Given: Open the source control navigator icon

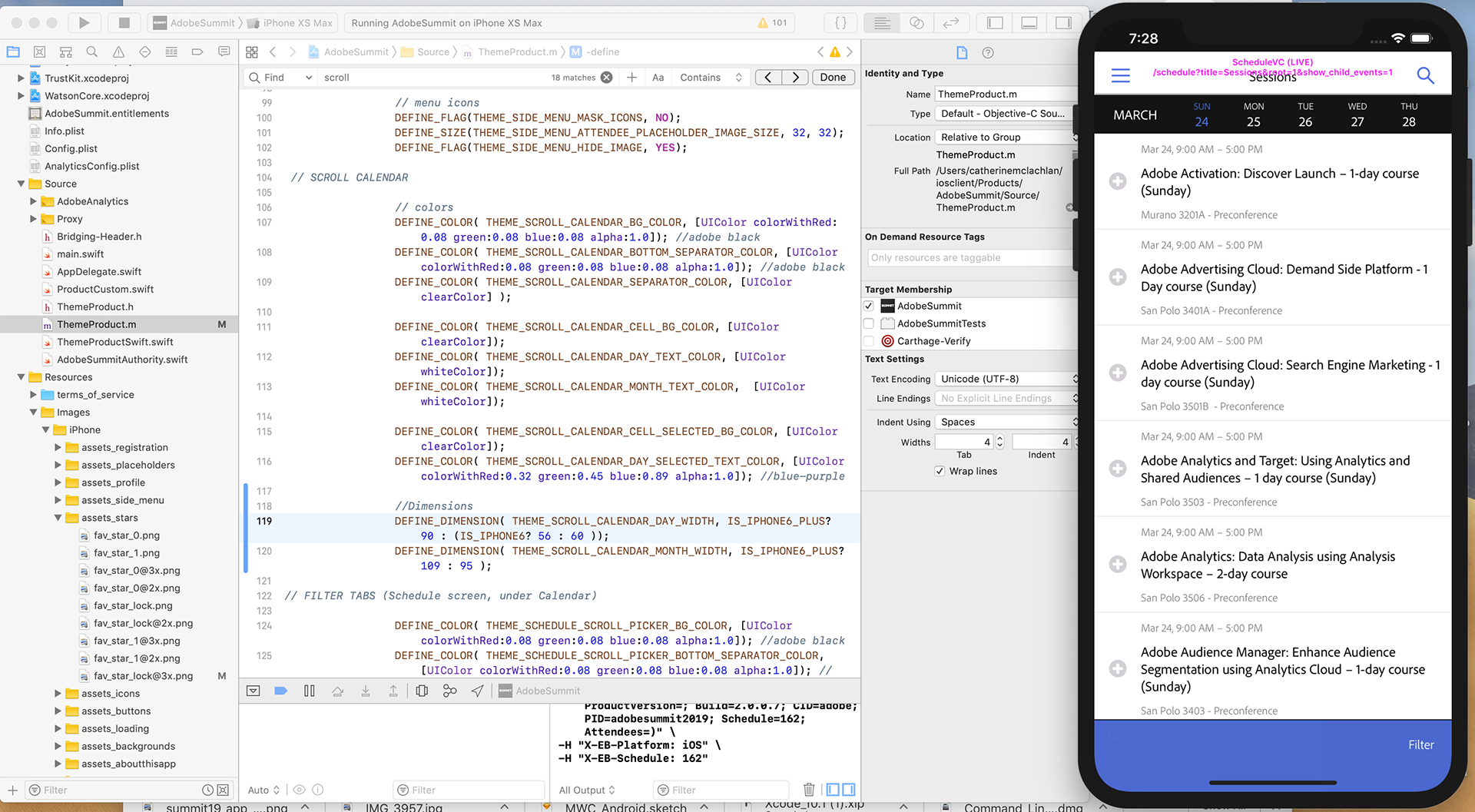Looking at the screenshot, I should pyautogui.click(x=39, y=52).
